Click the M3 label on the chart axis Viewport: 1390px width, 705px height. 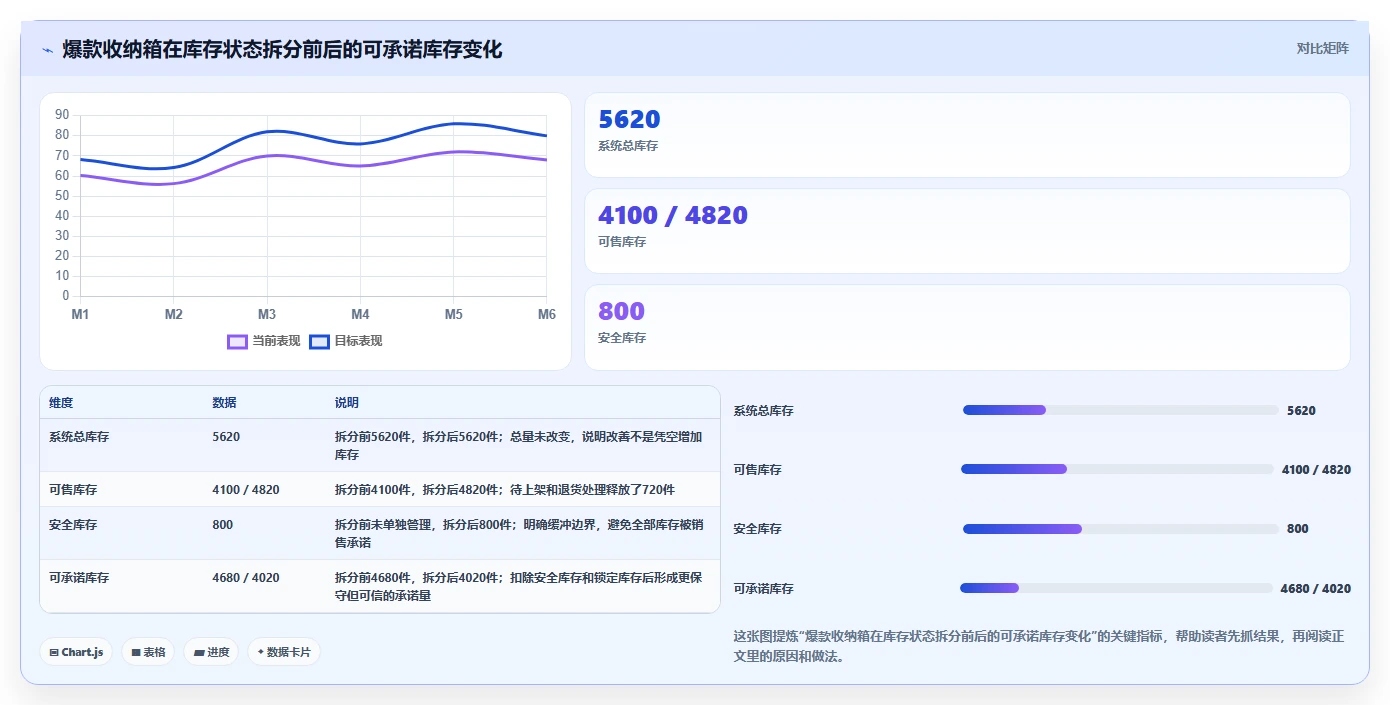(x=267, y=315)
